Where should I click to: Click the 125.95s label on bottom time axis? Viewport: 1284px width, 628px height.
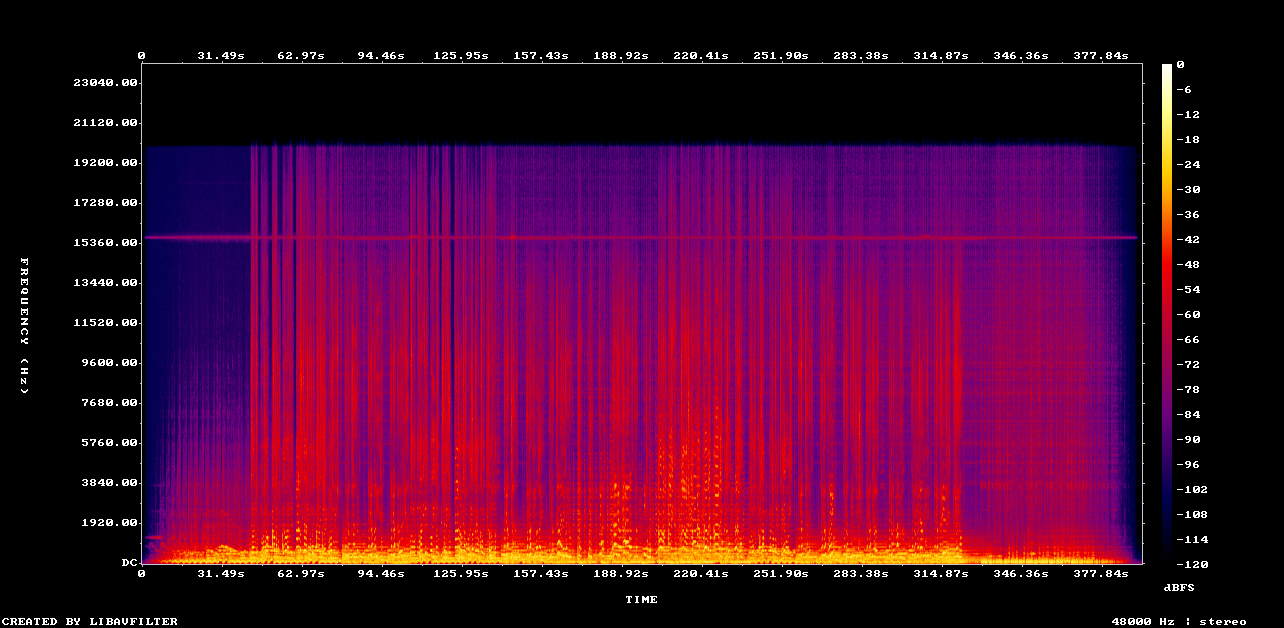(461, 574)
